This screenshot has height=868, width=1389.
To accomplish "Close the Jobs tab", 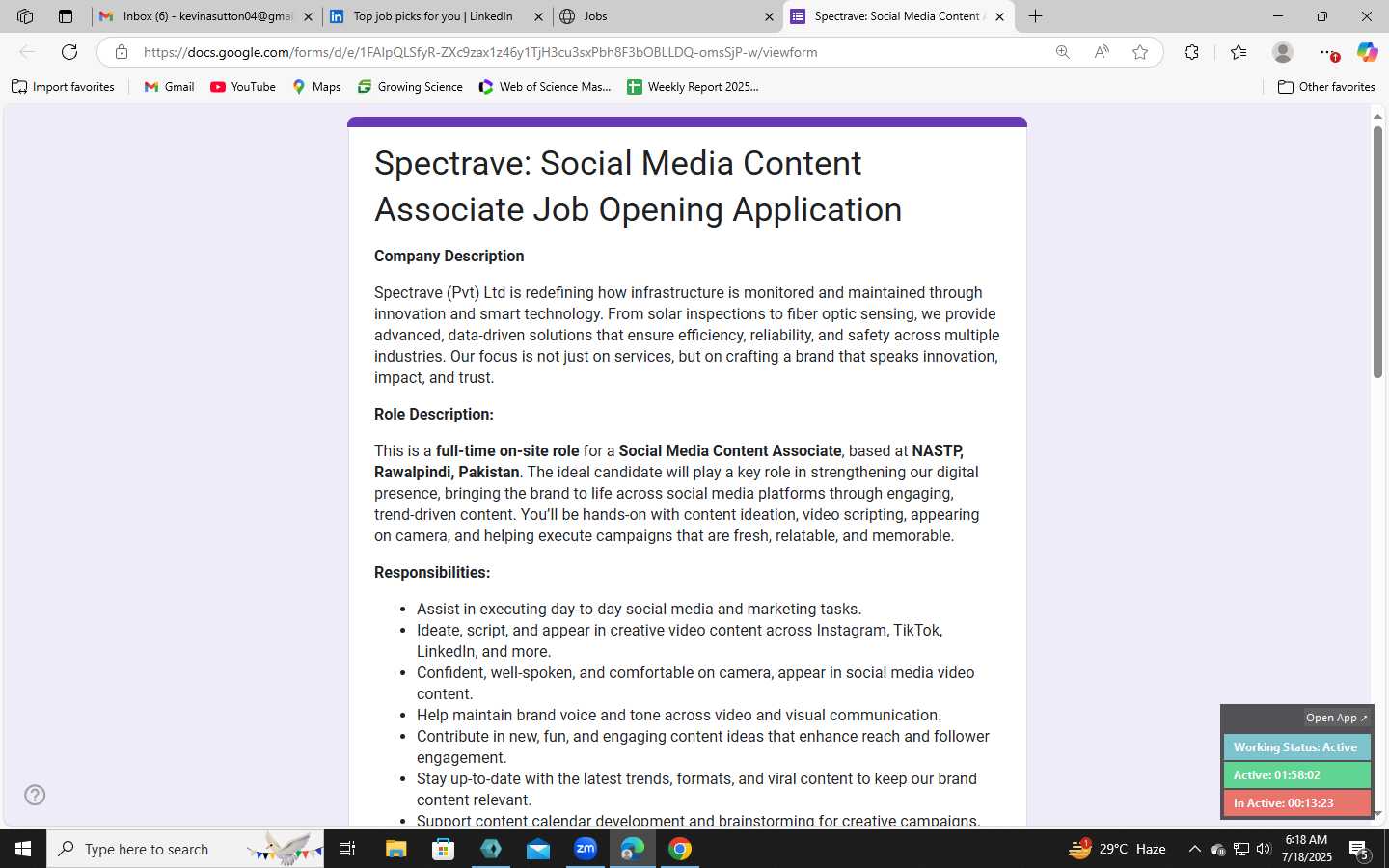I will [770, 16].
